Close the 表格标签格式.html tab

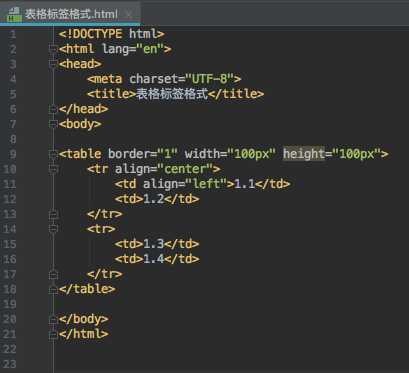click(129, 14)
